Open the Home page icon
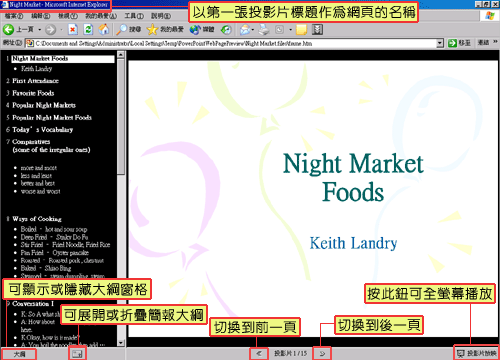This screenshot has width=500, height=360. point(104,30)
